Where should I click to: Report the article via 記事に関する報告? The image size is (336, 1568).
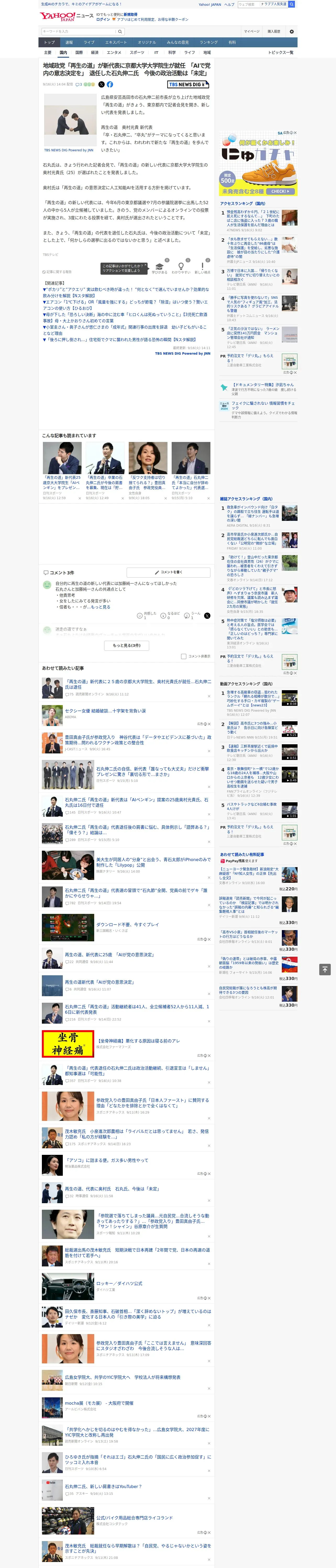[x=57, y=272]
